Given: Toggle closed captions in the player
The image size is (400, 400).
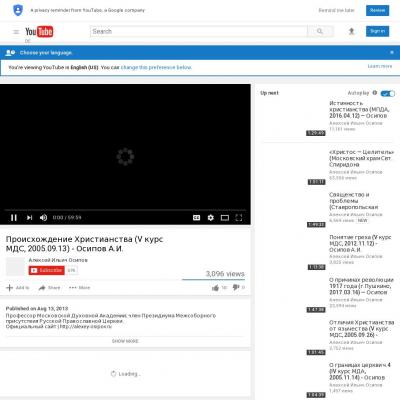Looking at the screenshot, I should tap(197, 218).
